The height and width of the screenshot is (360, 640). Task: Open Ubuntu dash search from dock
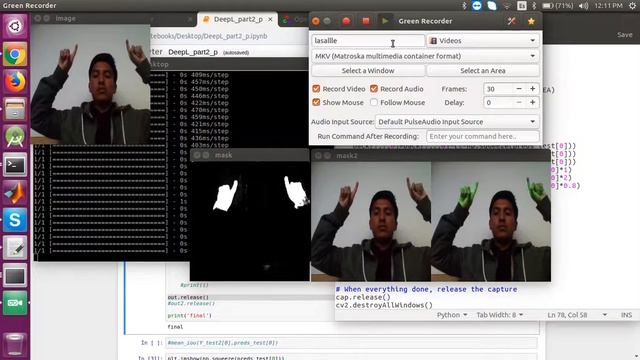coord(15,27)
